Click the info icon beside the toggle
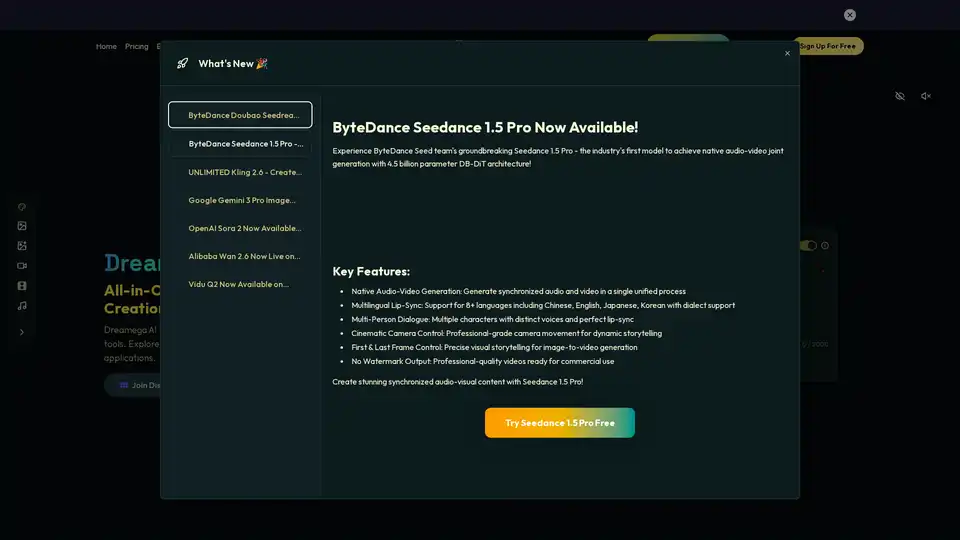Image resolution: width=960 pixels, height=540 pixels. pos(825,246)
